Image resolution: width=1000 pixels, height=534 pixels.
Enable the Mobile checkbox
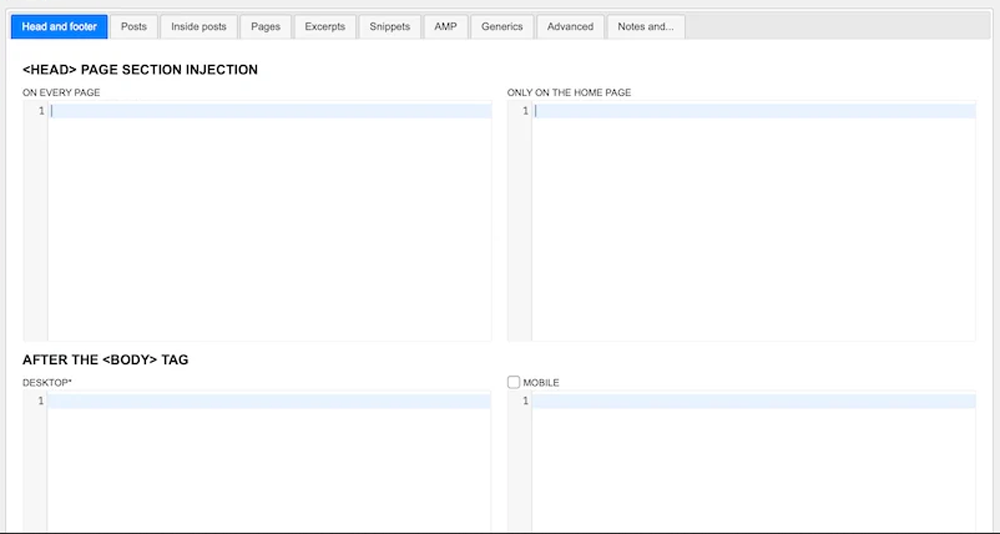pos(514,382)
